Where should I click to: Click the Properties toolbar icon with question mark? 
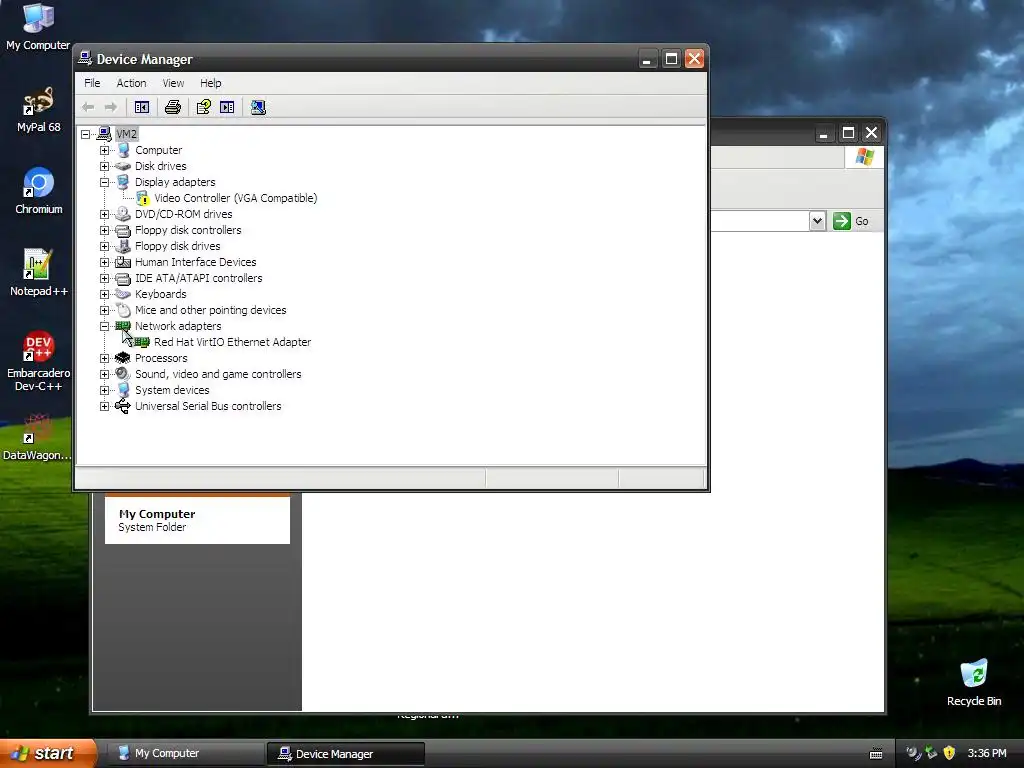click(x=204, y=107)
